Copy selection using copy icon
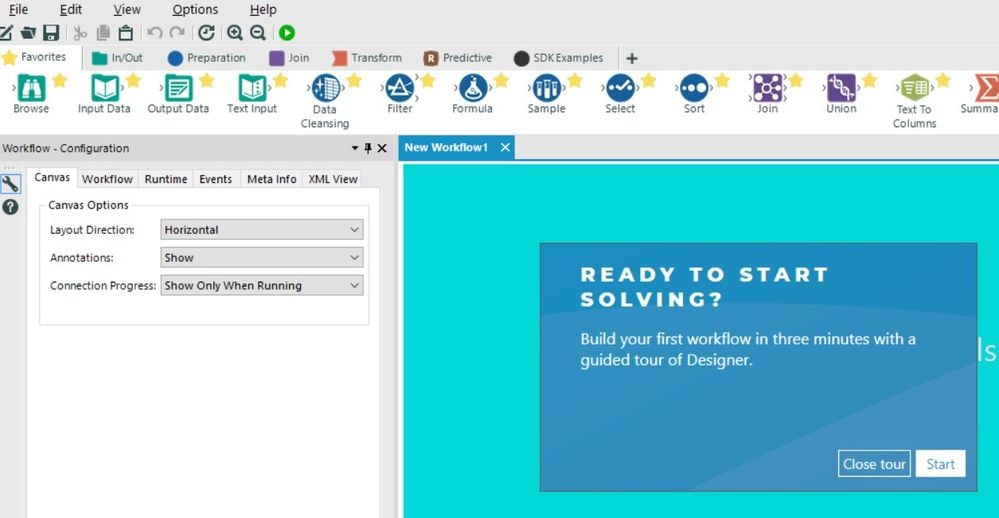This screenshot has height=518, width=999. pos(103,33)
